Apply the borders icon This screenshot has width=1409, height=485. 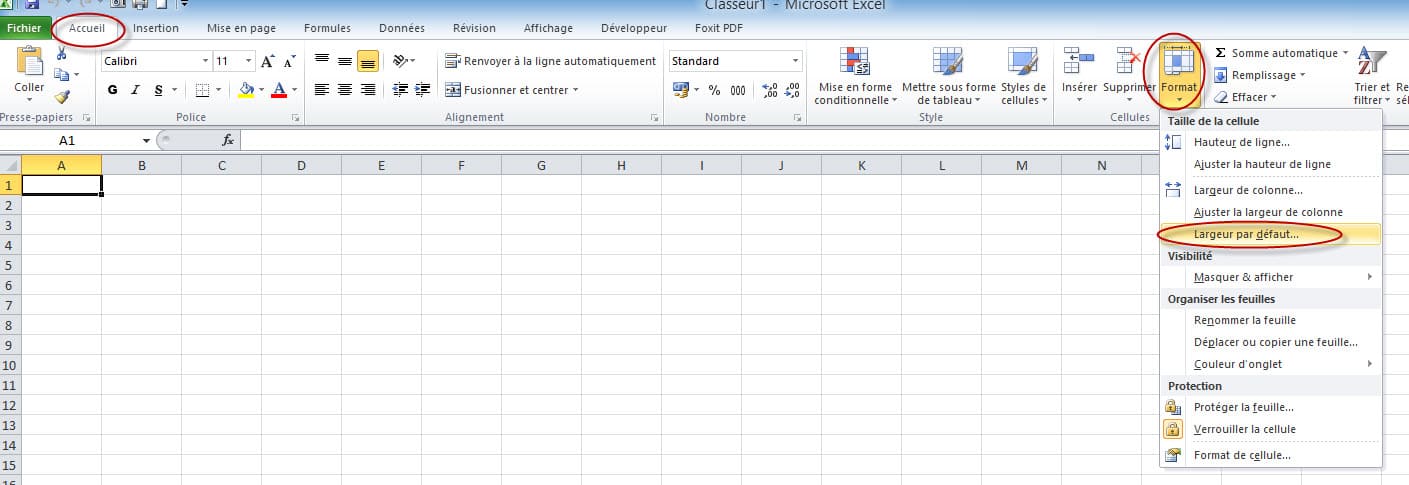click(x=203, y=90)
